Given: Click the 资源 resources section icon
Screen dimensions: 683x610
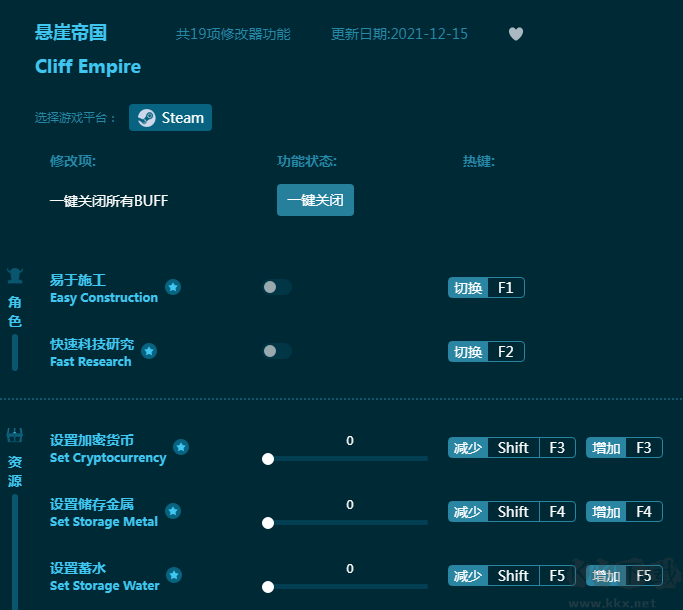Looking at the screenshot, I should click(x=15, y=435).
